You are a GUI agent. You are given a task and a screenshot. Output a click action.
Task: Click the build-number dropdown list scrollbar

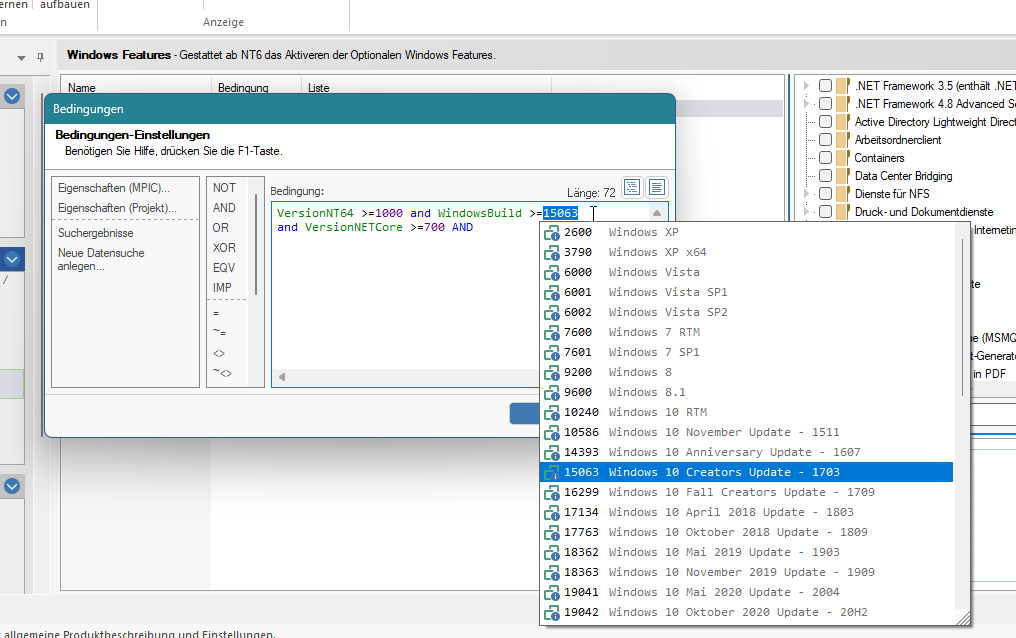963,317
